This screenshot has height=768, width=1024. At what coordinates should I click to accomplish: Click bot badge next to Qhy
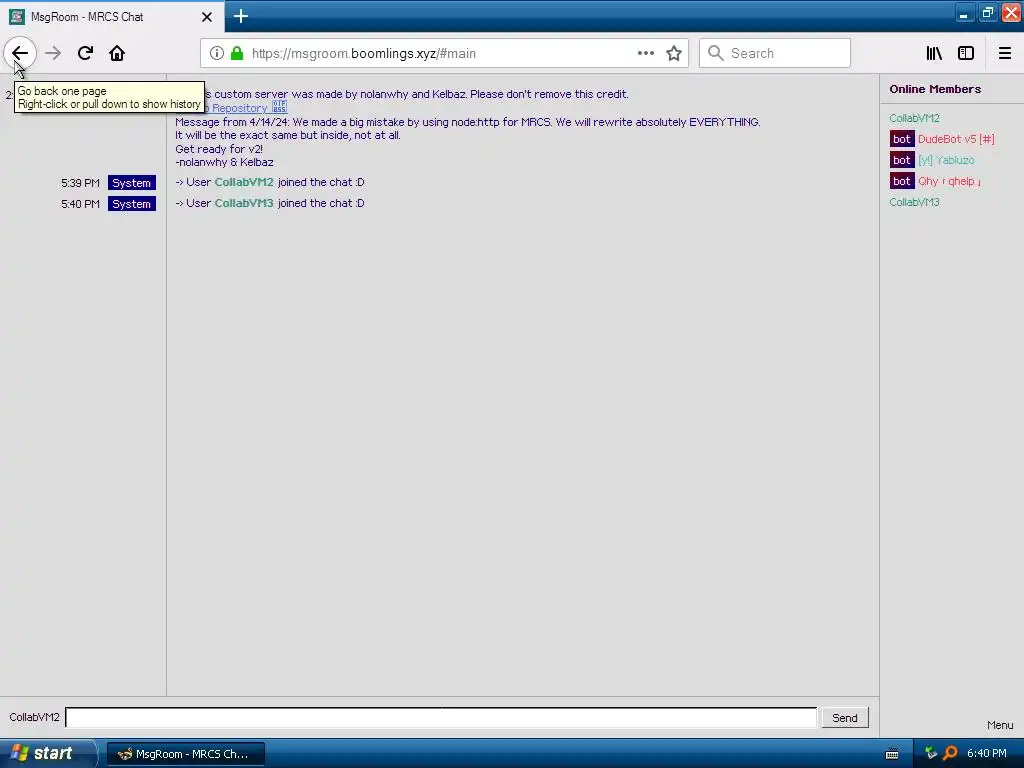pos(902,181)
